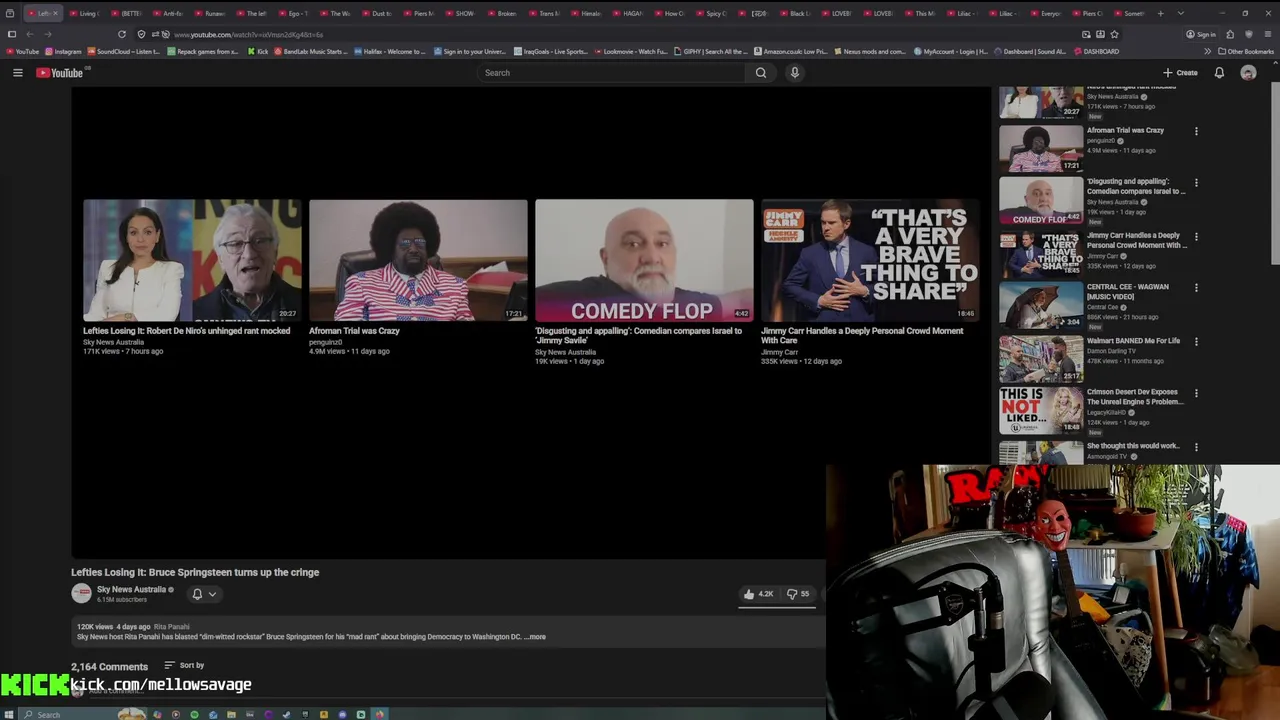Open options for She thought this would work
The width and height of the screenshot is (1280, 720).
1196,447
